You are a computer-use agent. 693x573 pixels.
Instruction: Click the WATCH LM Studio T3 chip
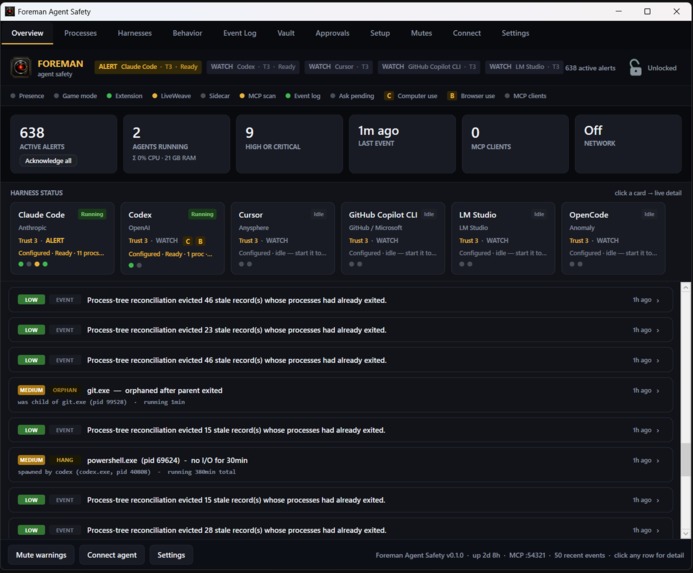[524, 67]
